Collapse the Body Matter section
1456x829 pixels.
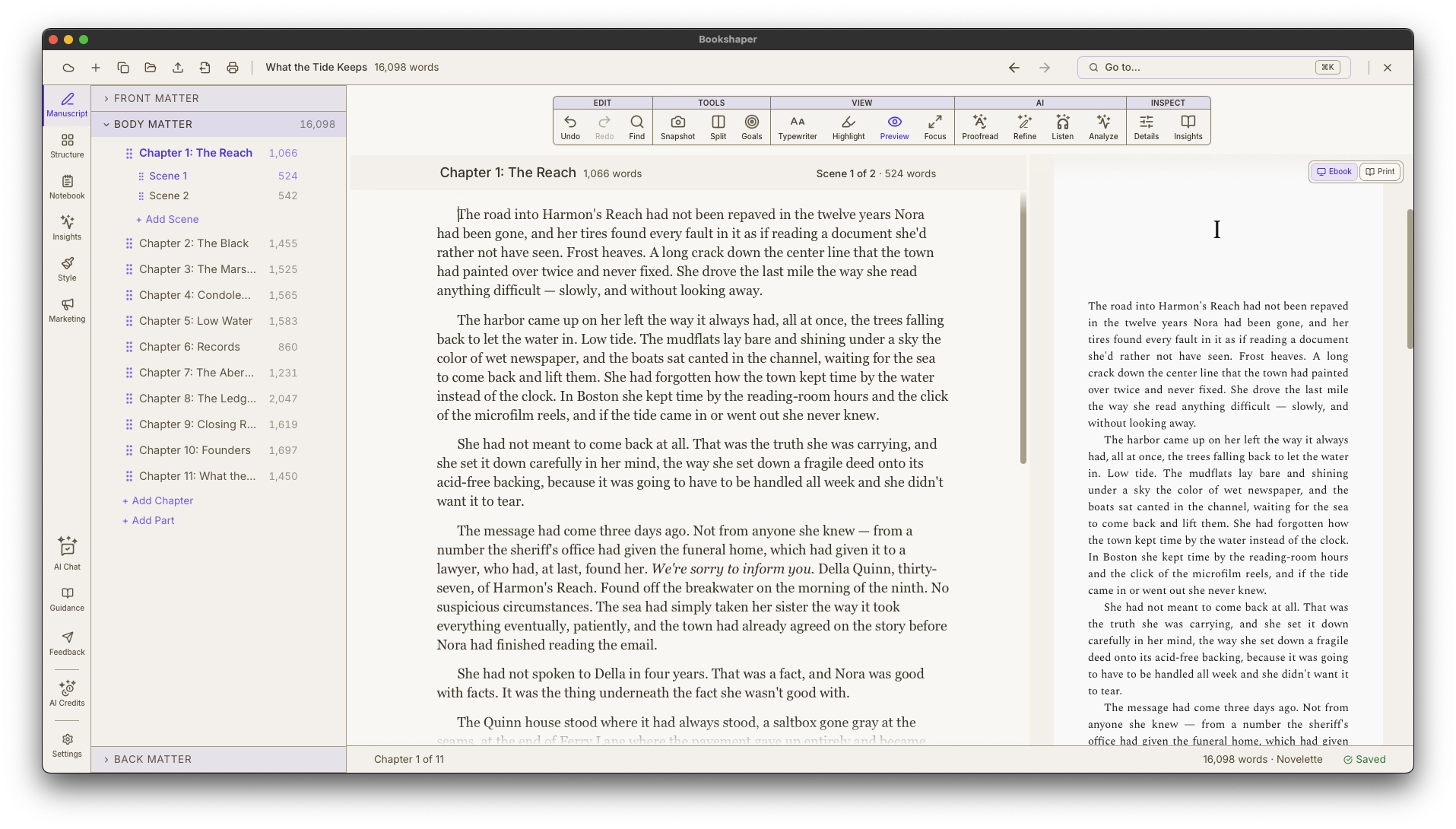(219, 124)
